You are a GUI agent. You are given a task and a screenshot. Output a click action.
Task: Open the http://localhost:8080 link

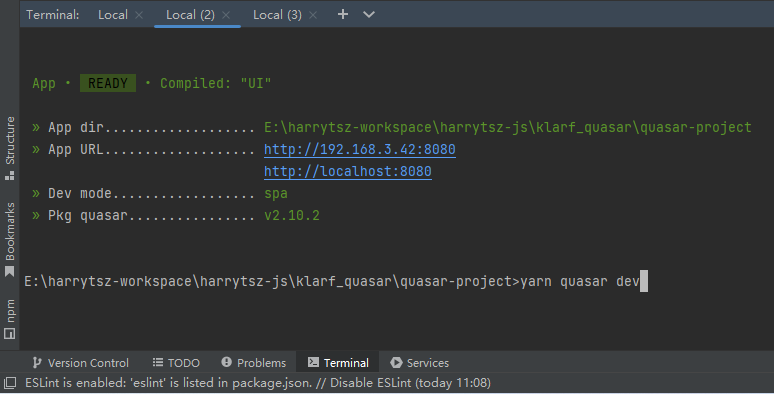click(348, 171)
